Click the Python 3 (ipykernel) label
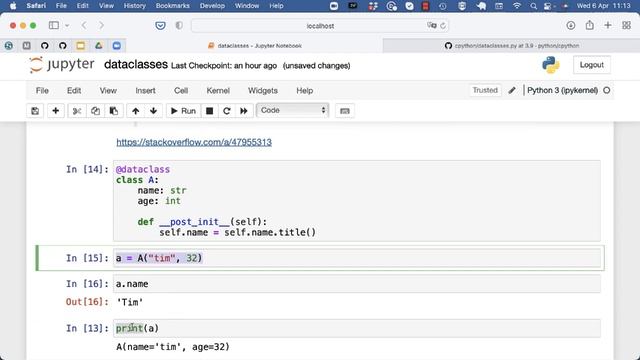 pyautogui.click(x=562, y=90)
